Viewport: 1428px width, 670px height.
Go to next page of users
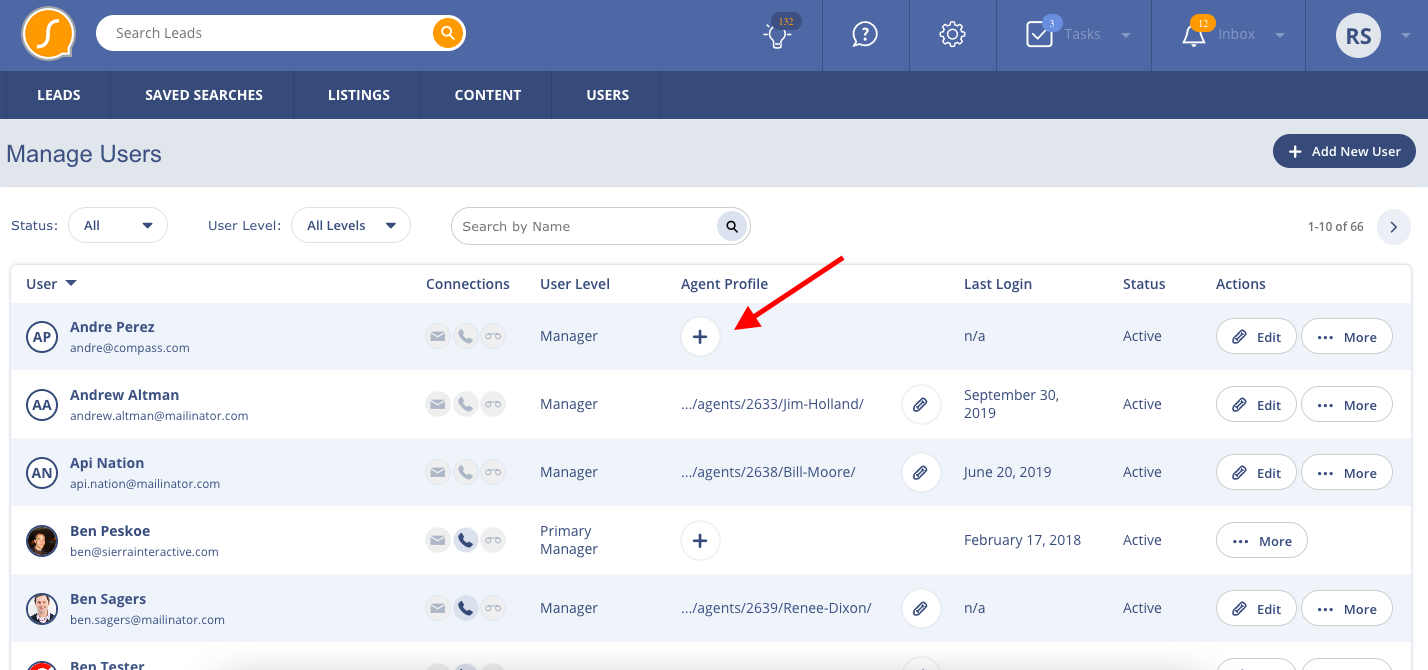tap(1394, 227)
